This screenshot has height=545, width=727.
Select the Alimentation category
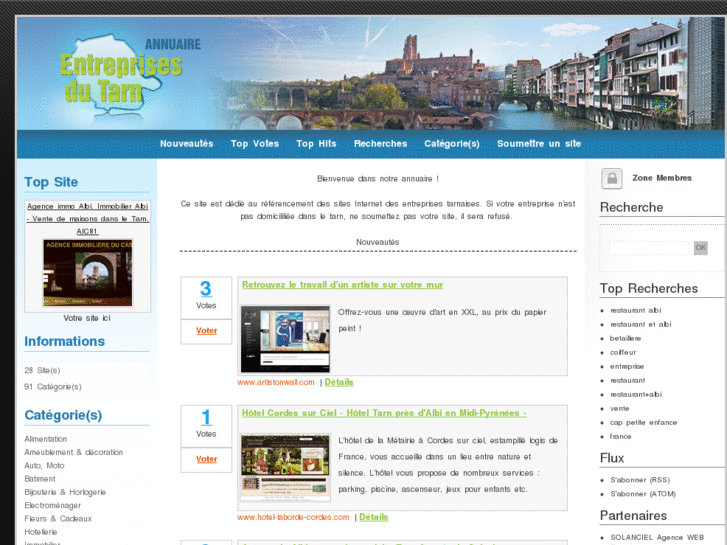(x=45, y=439)
